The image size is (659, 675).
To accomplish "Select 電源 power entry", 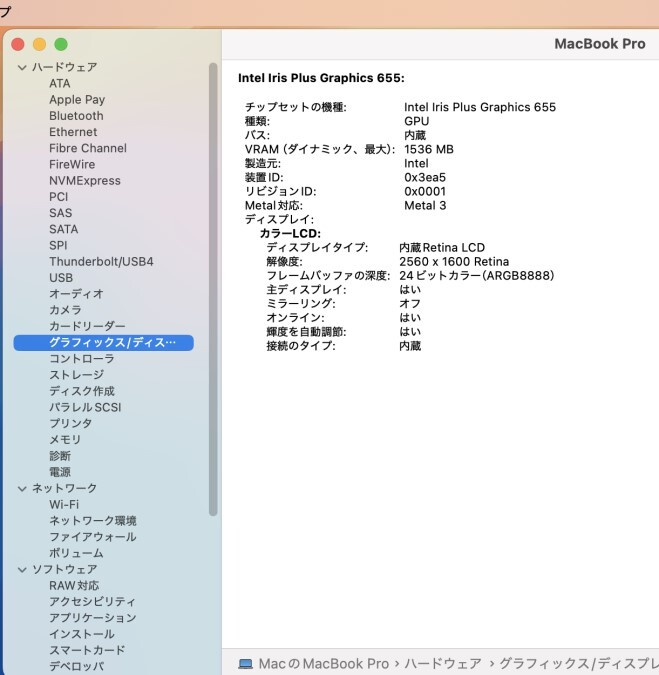I will [60, 472].
